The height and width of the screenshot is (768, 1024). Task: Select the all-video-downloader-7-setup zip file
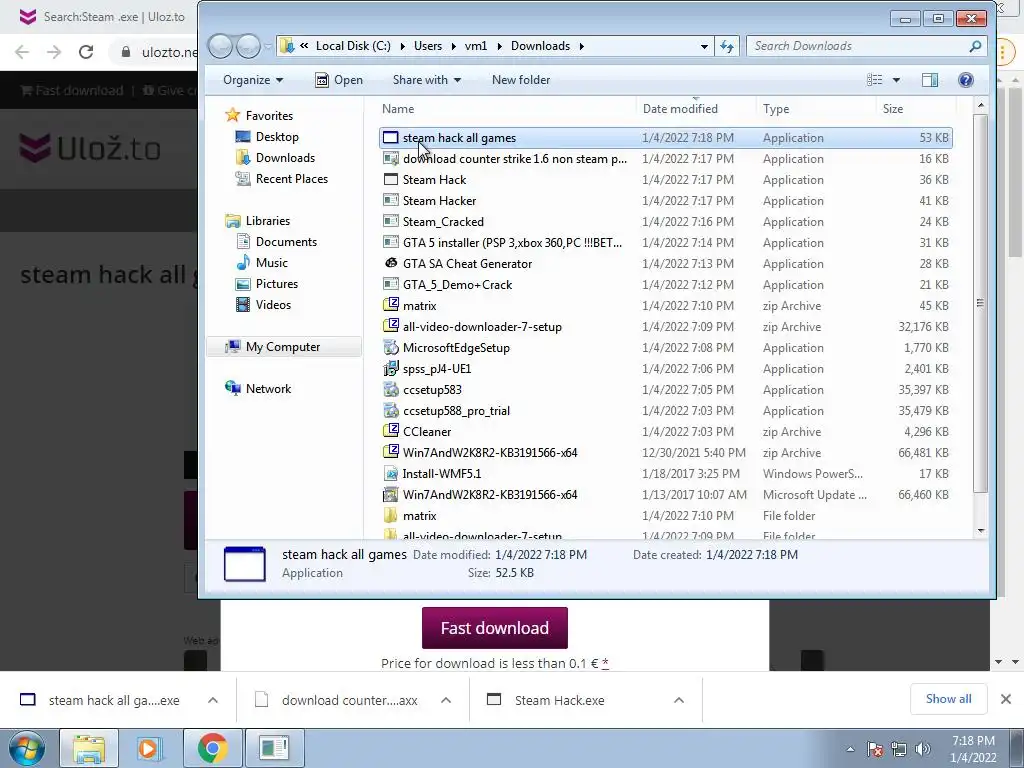pyautogui.click(x=666, y=327)
